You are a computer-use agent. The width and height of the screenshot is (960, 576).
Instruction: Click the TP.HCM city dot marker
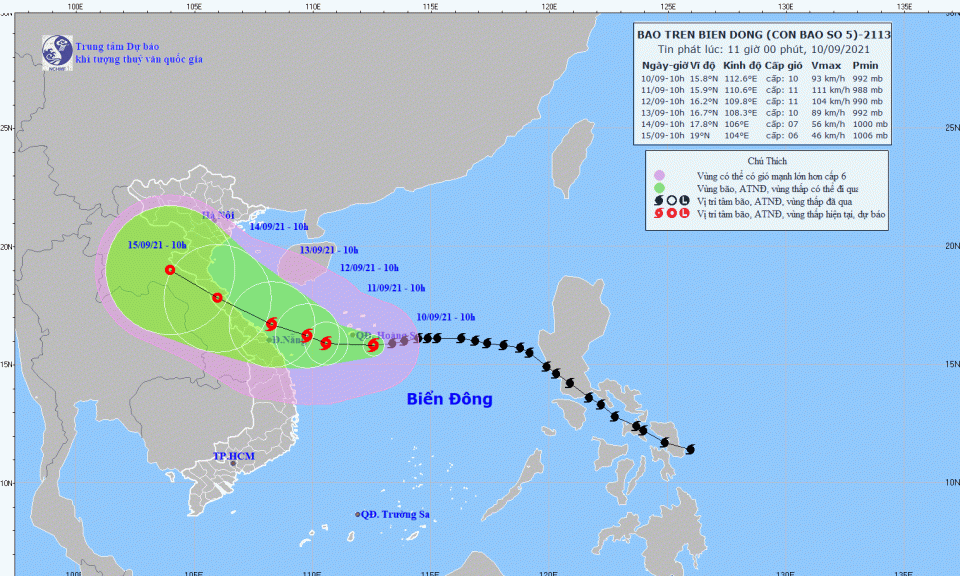click(x=233, y=463)
